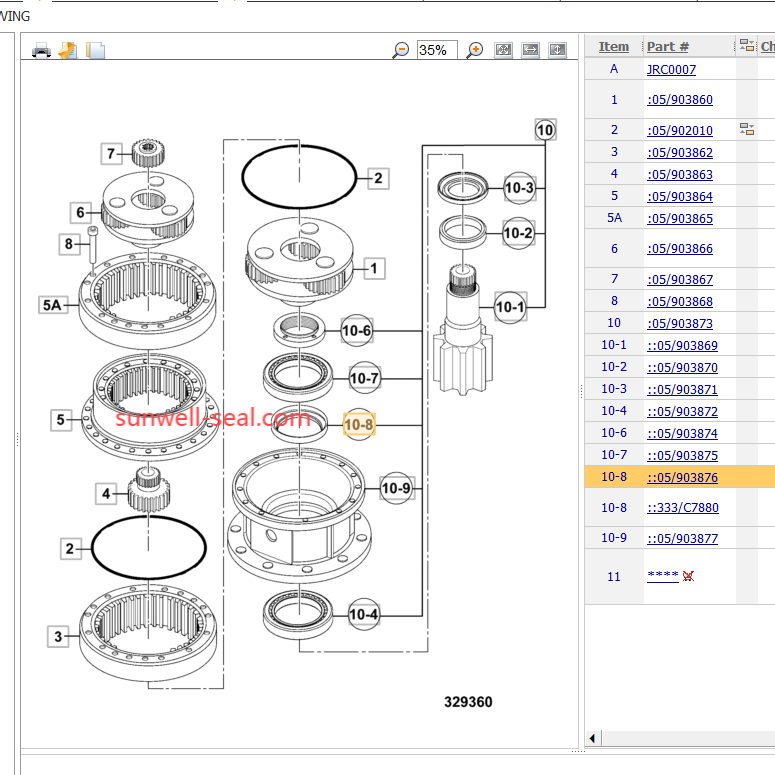Click the left arrow of horizontal scrollbar
The image size is (775, 775).
[x=593, y=738]
